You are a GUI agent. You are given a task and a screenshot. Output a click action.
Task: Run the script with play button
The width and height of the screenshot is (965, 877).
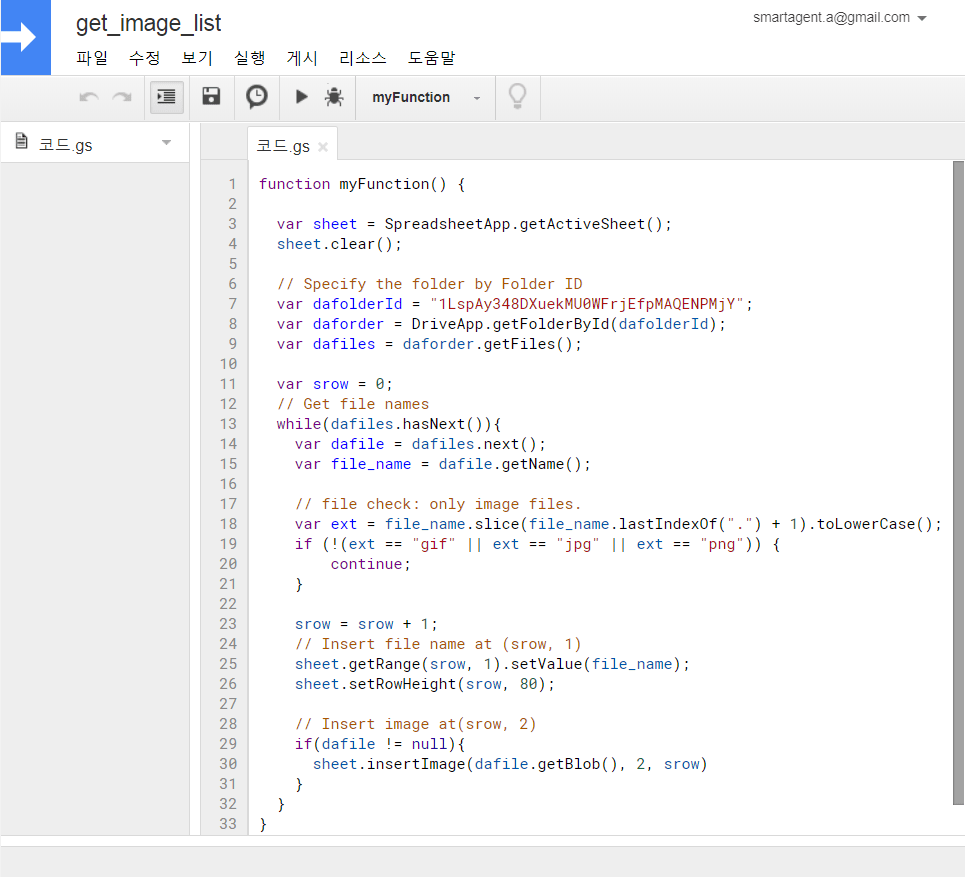(x=301, y=97)
